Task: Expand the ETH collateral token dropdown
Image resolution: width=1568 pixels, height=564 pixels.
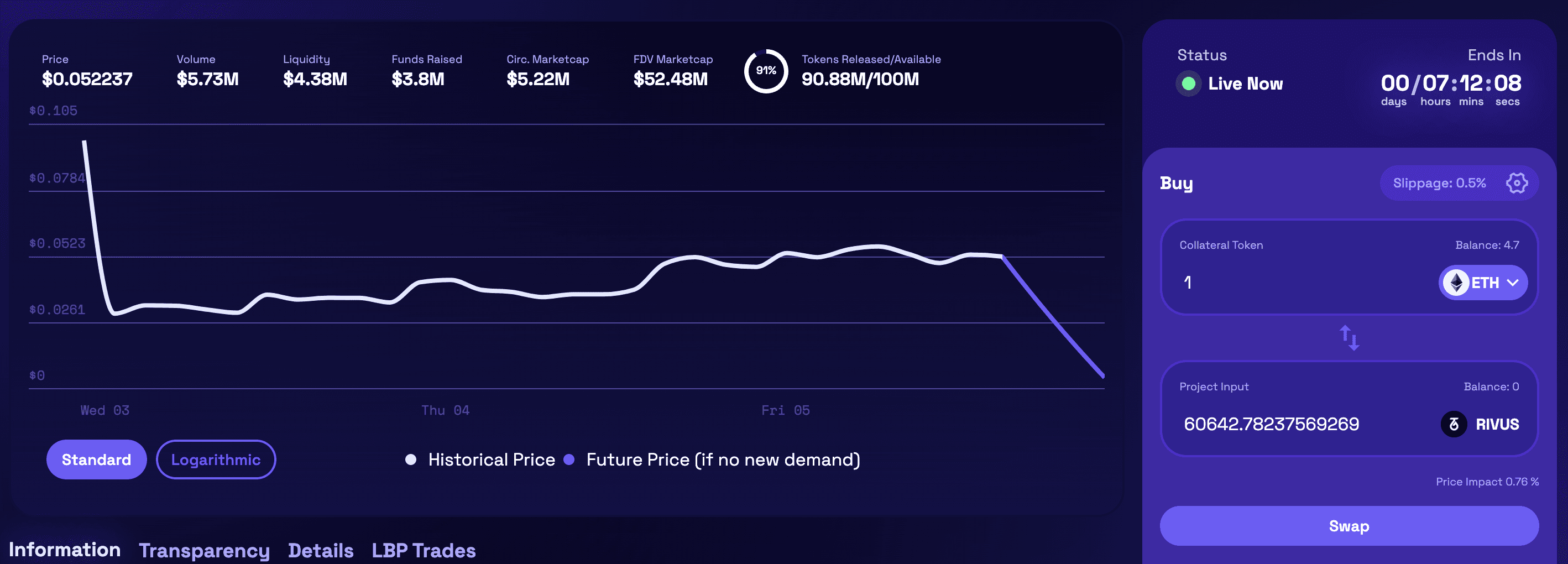Action: 1483,283
